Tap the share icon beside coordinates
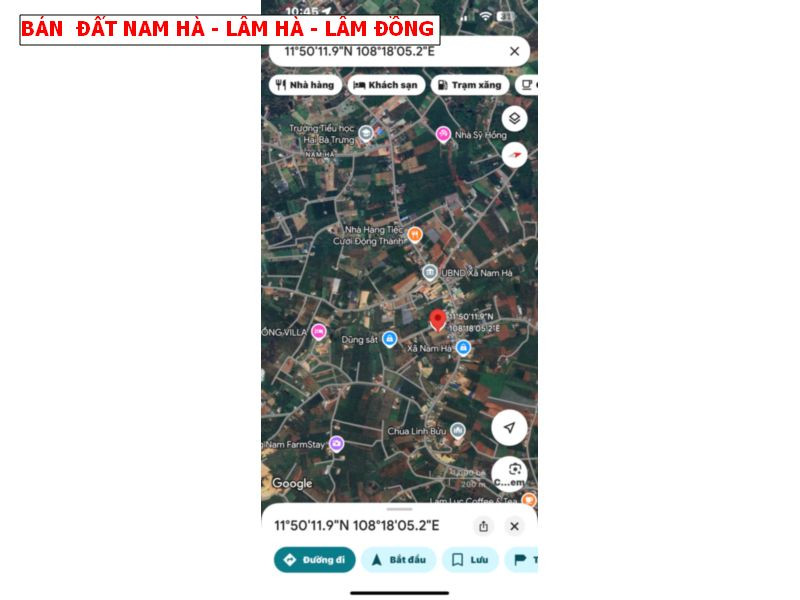 click(483, 526)
